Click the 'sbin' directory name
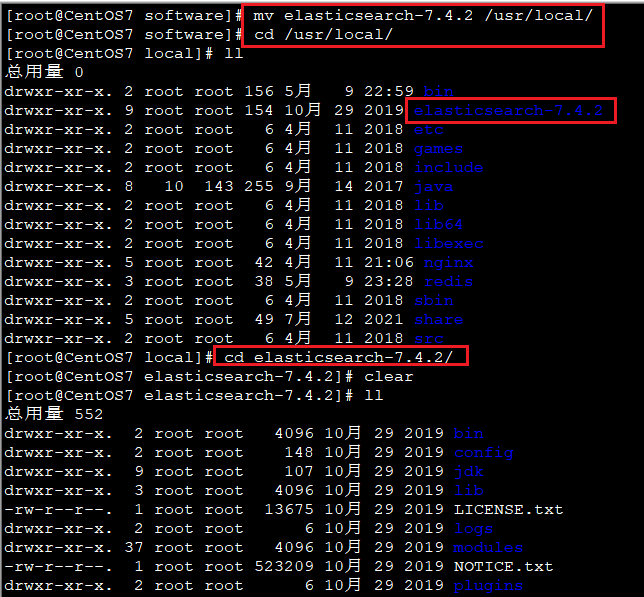This screenshot has width=644, height=597. tap(433, 301)
